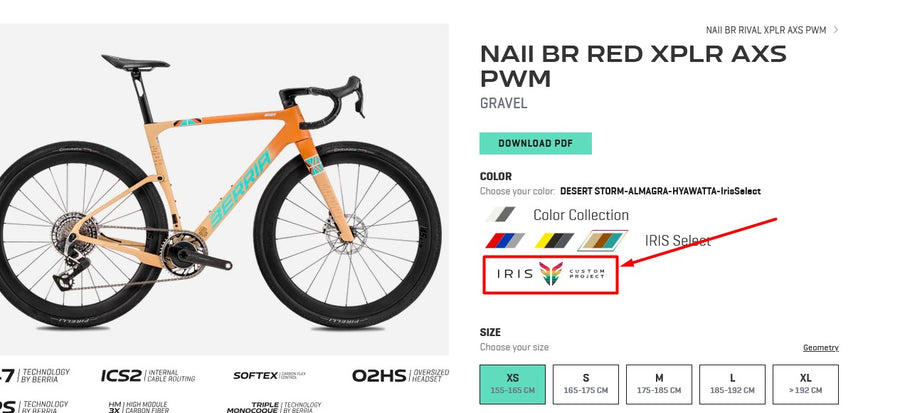Select size XS
The image size is (900, 413).
click(x=513, y=384)
